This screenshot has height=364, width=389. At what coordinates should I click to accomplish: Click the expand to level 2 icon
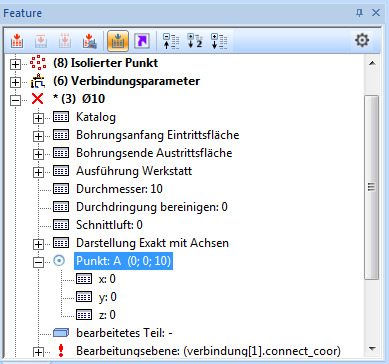pyautogui.click(x=195, y=41)
